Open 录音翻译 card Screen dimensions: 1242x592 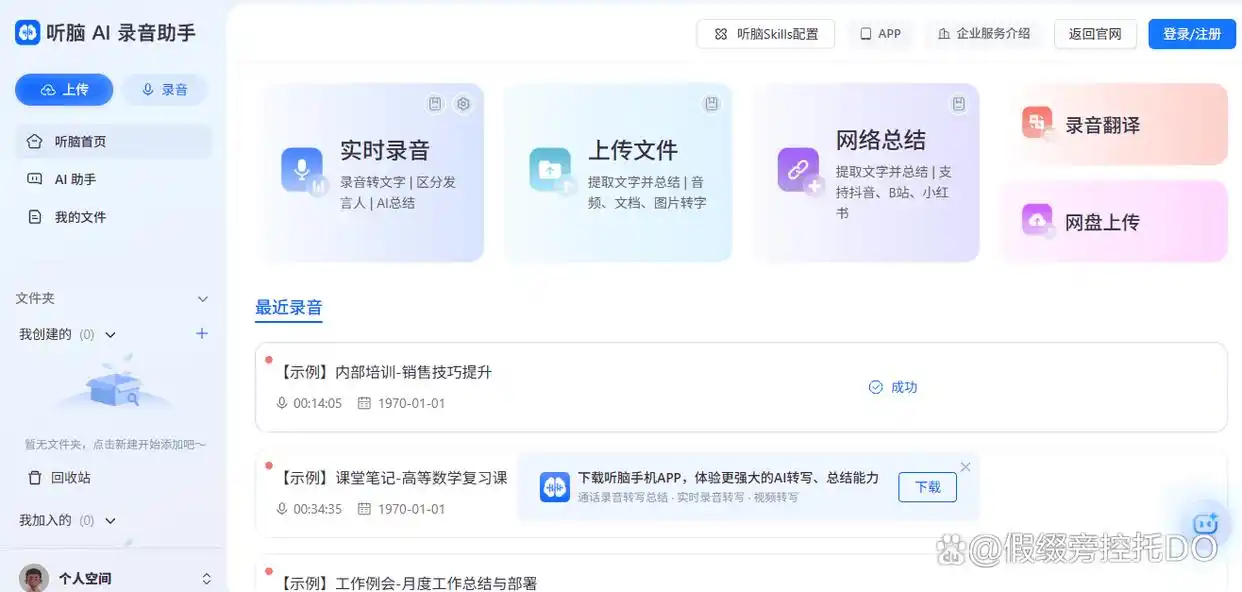[x=1114, y=125]
